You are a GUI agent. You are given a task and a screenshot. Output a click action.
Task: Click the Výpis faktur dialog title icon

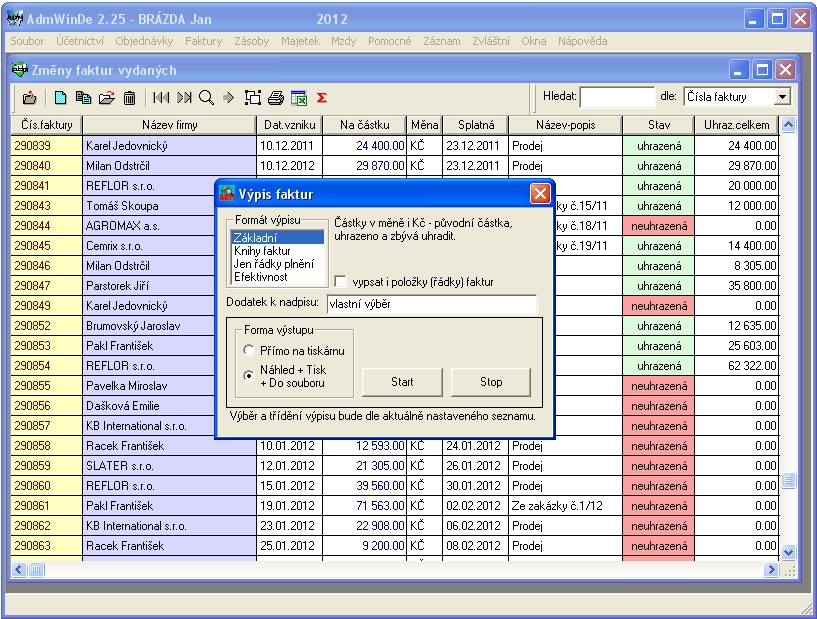[x=227, y=194]
